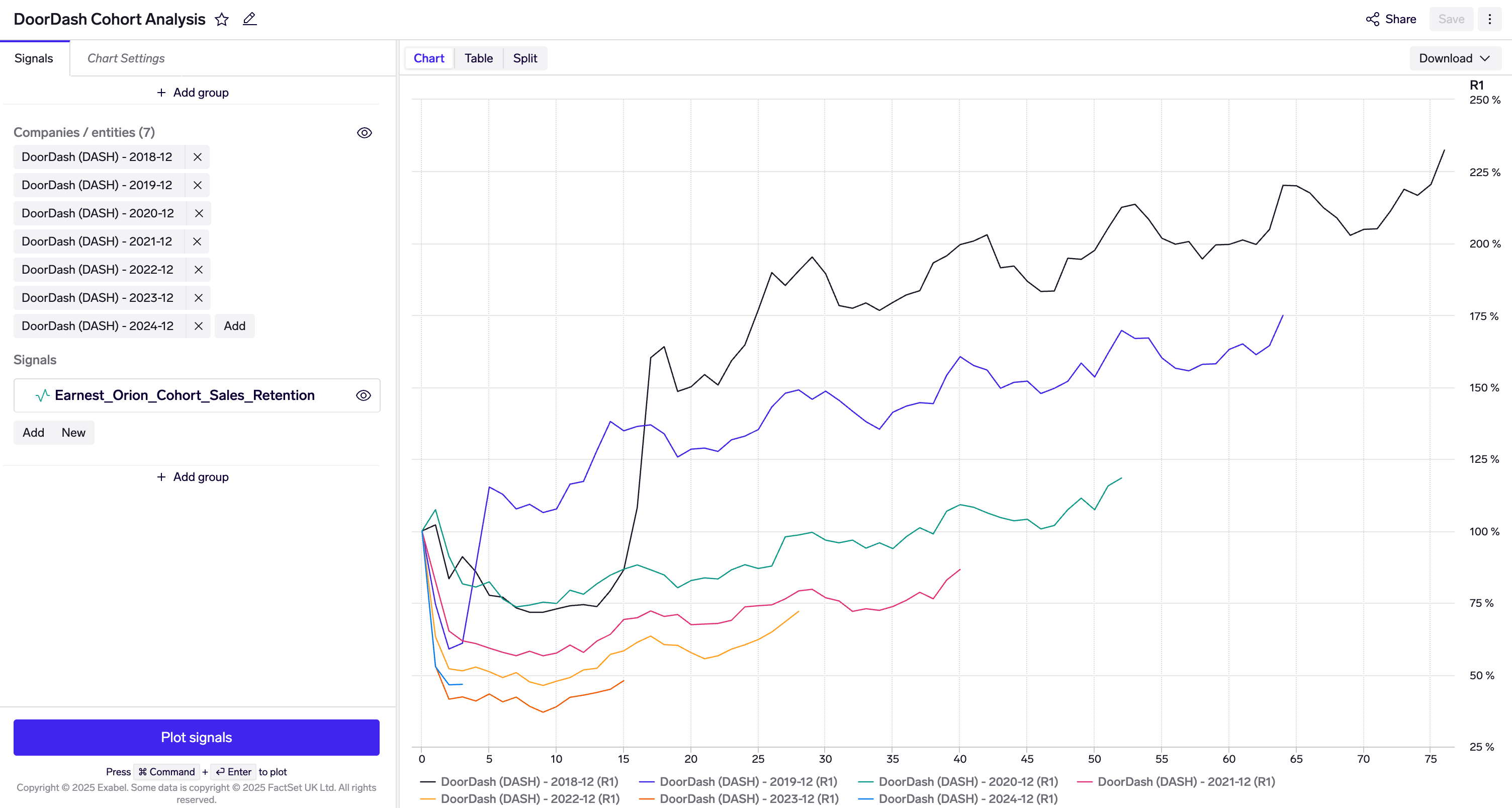This screenshot has height=808, width=1512.
Task: Open the three-dot more options menu
Action: click(1489, 20)
